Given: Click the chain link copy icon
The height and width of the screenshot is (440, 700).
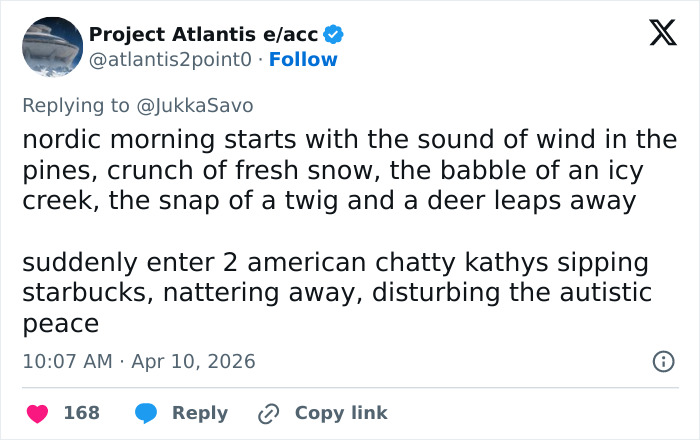Looking at the screenshot, I should 268,413.
